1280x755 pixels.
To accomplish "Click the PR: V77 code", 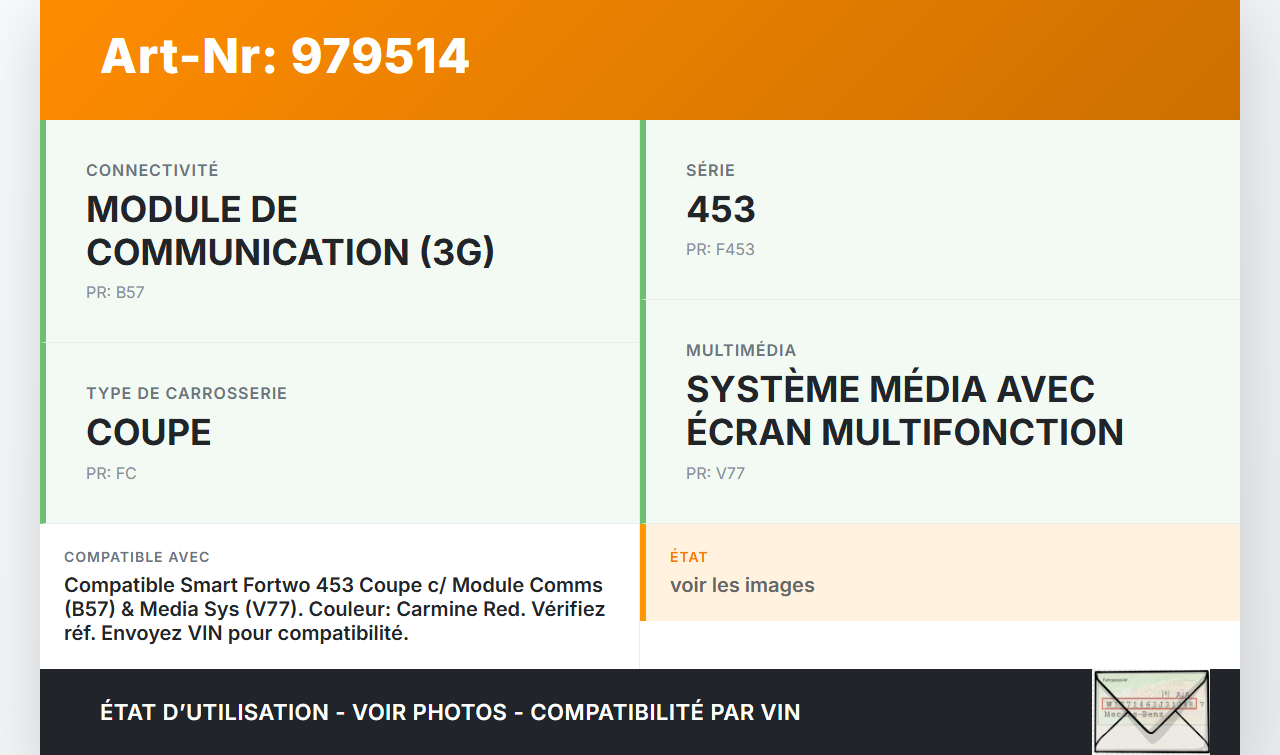I will (x=715, y=474).
